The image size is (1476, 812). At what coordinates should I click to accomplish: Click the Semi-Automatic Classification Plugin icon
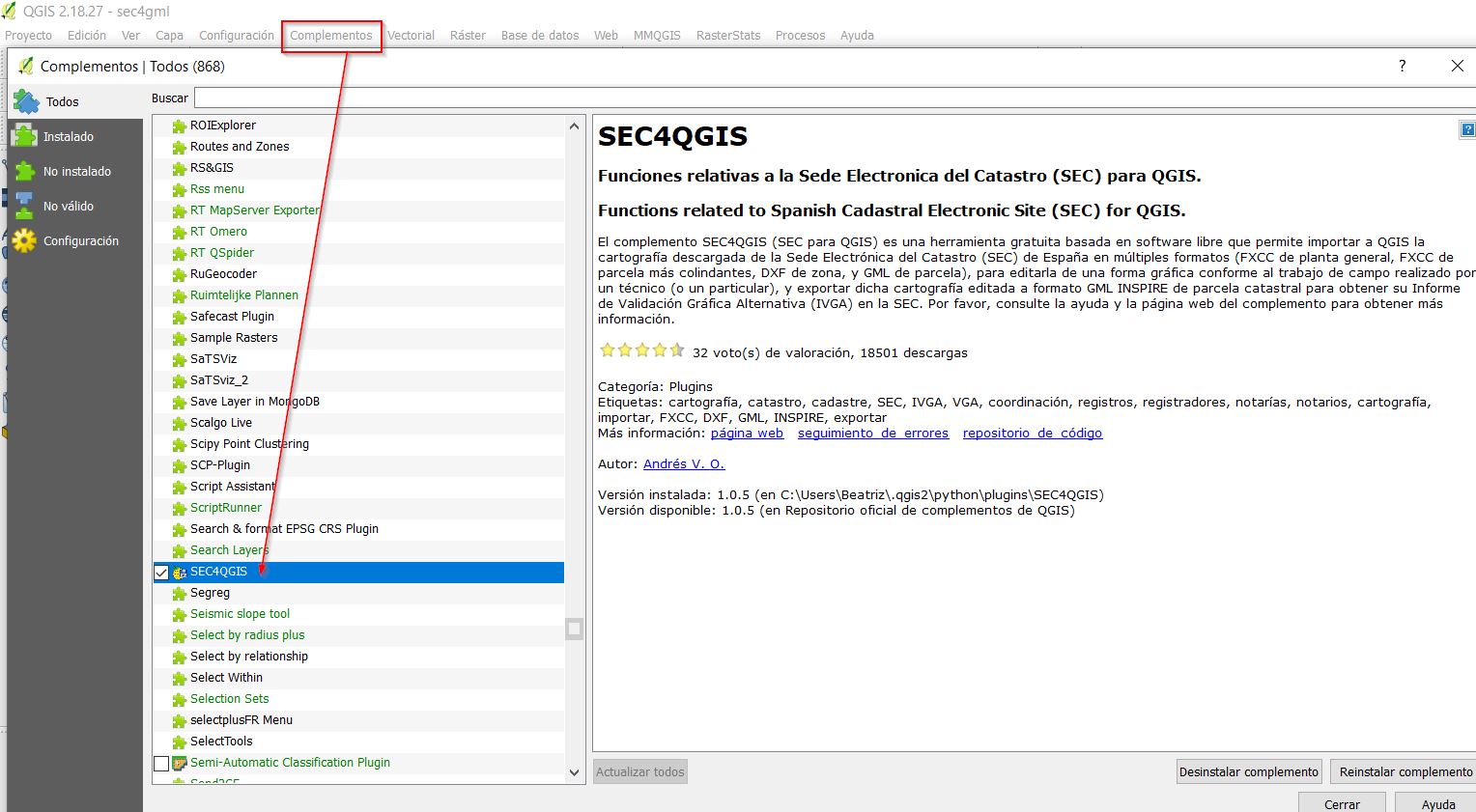pos(179,763)
